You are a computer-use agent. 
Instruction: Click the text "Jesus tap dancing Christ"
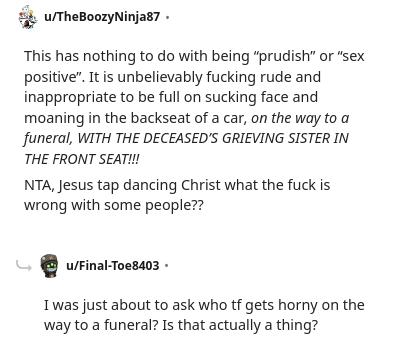(139, 185)
